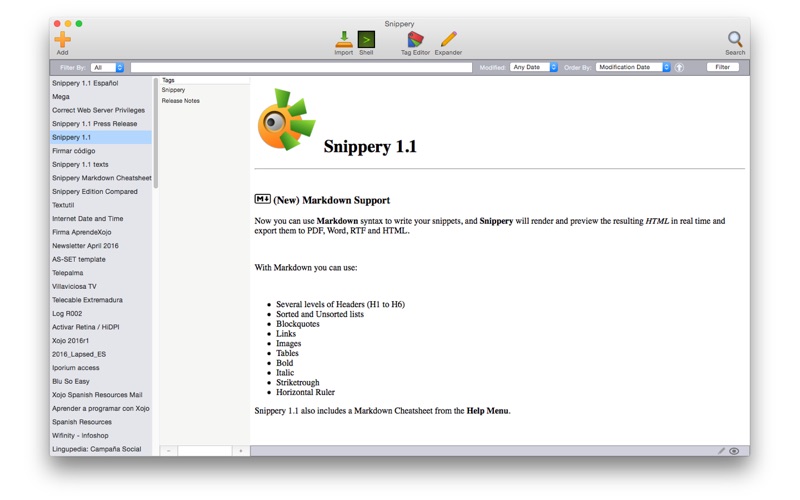This screenshot has width=800, height=500.
Task: Select 2016_Lapsed_ES snippet
Action: [x=101, y=354]
